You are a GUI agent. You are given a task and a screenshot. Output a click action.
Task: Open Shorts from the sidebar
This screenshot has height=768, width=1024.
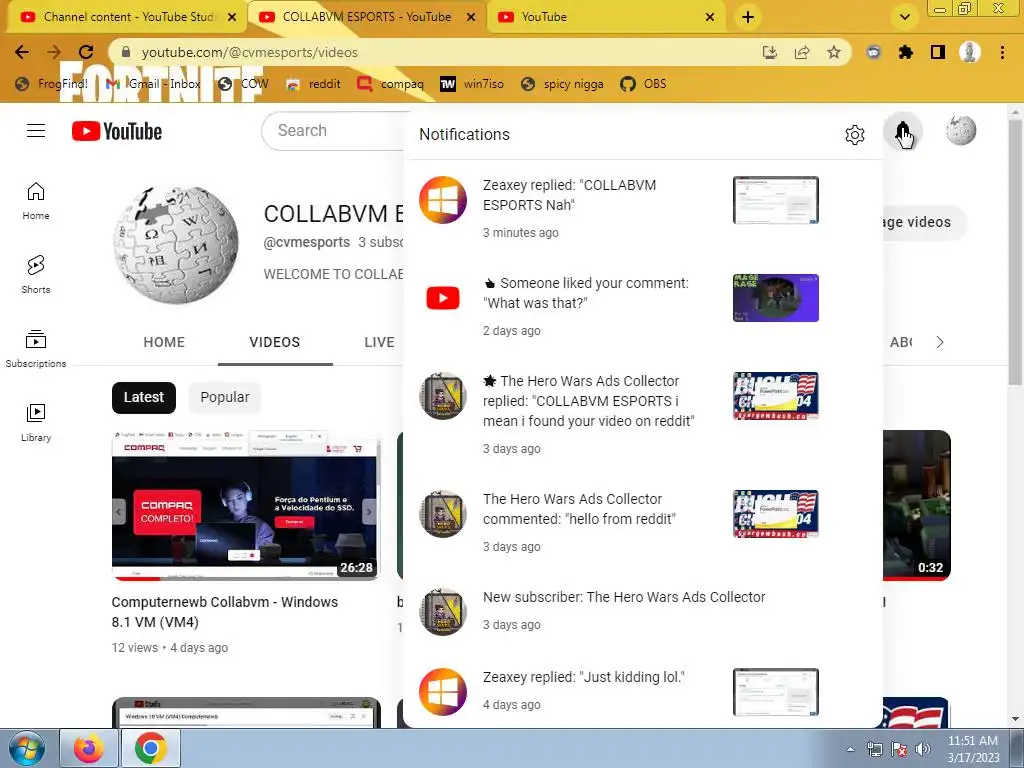36,275
